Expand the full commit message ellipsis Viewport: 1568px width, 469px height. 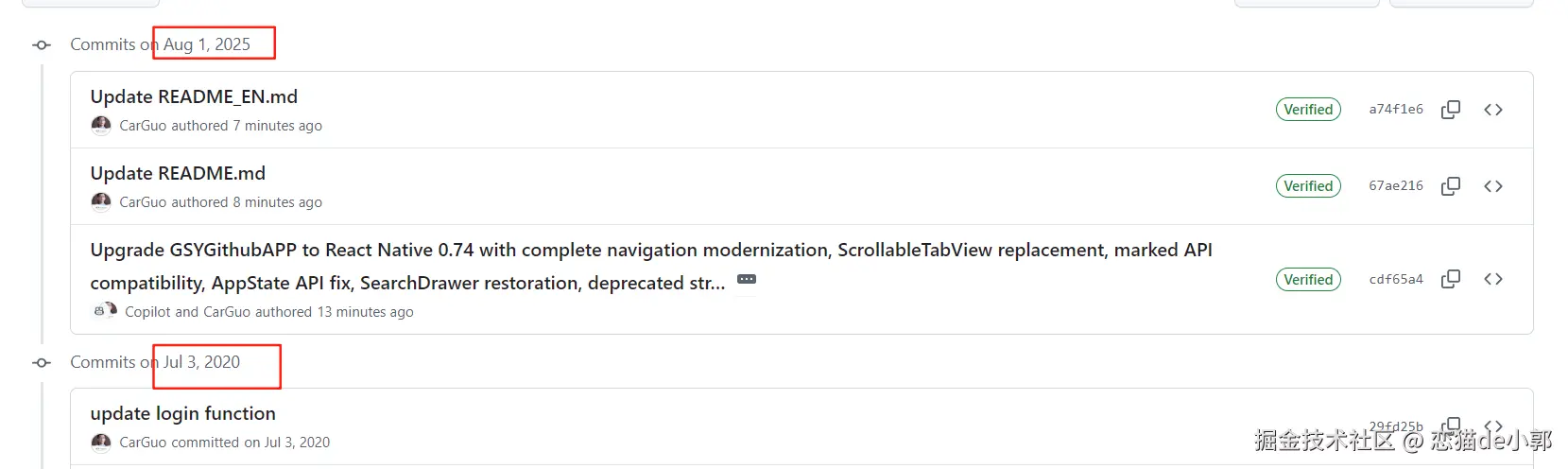[x=747, y=280]
